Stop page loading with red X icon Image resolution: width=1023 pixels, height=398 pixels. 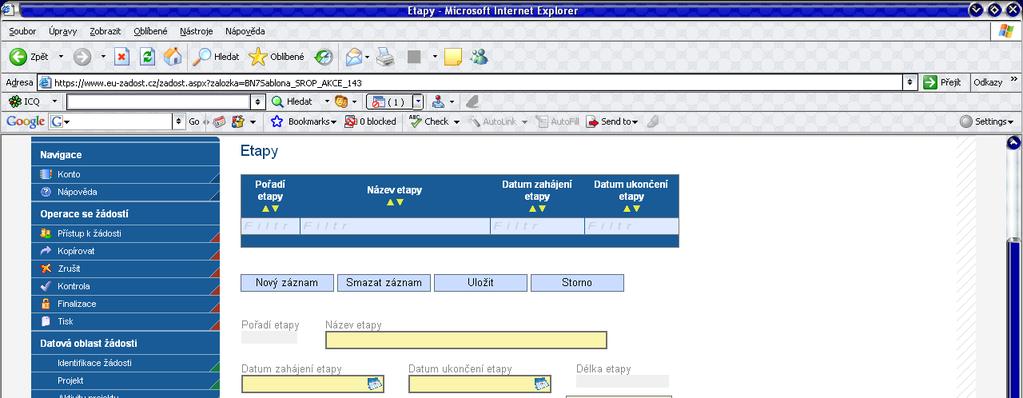pos(122,57)
